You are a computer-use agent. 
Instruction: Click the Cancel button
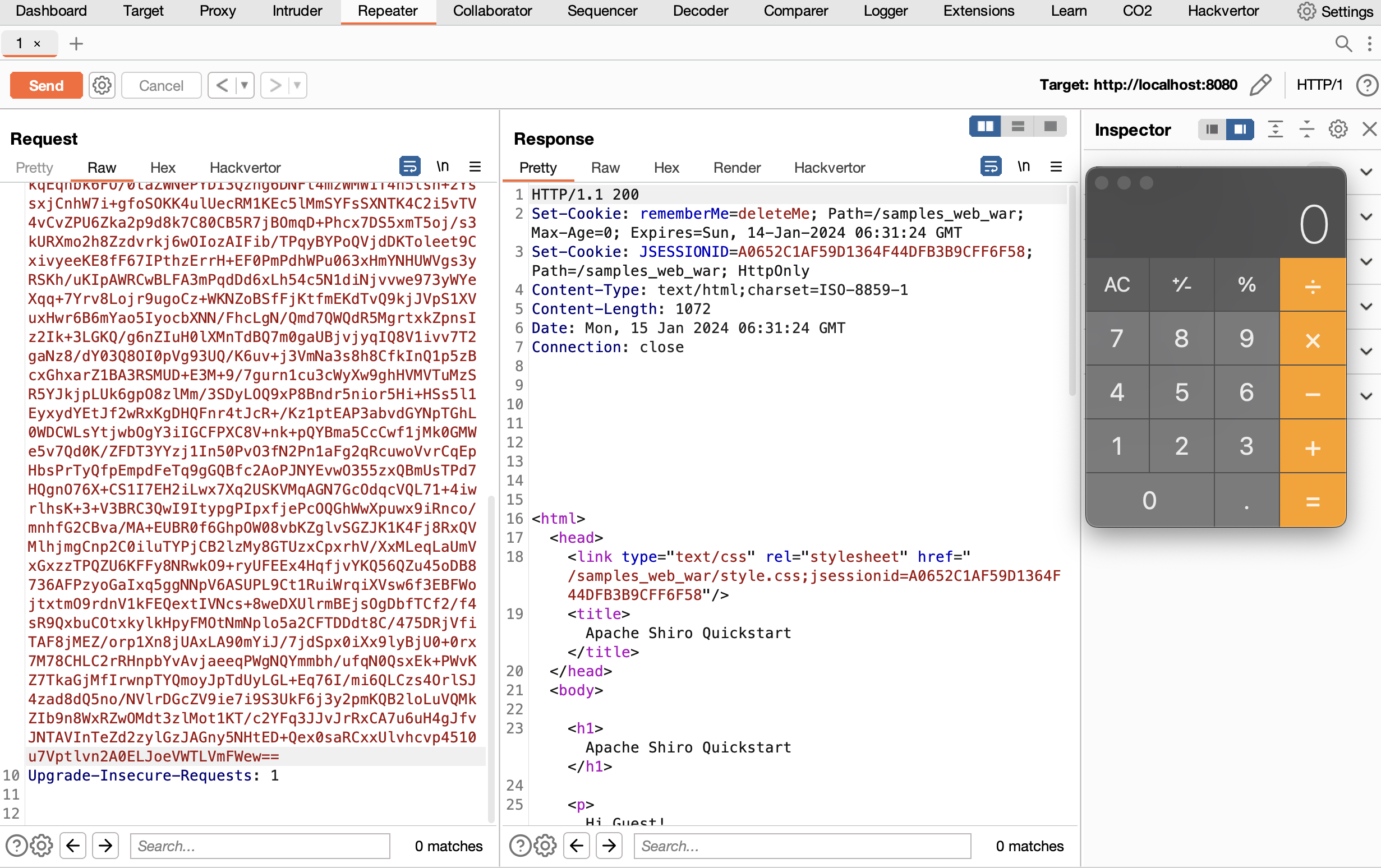tap(161, 85)
